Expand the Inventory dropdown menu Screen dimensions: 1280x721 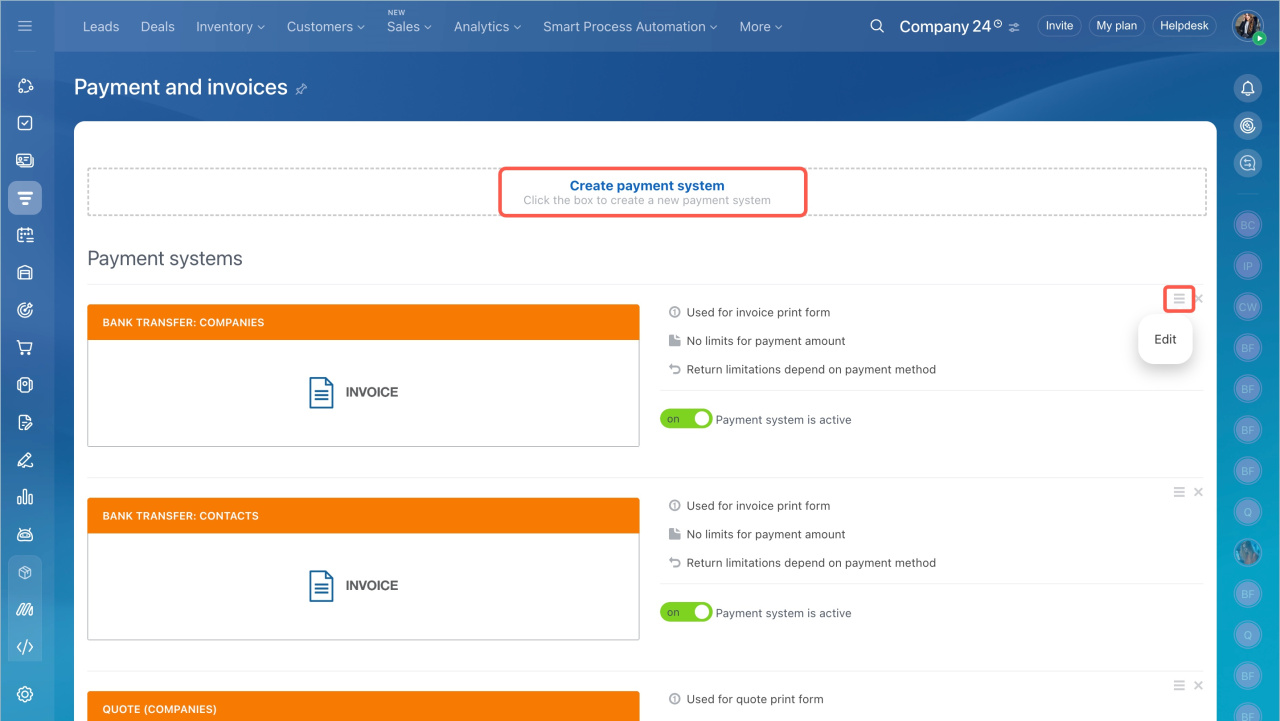(230, 27)
